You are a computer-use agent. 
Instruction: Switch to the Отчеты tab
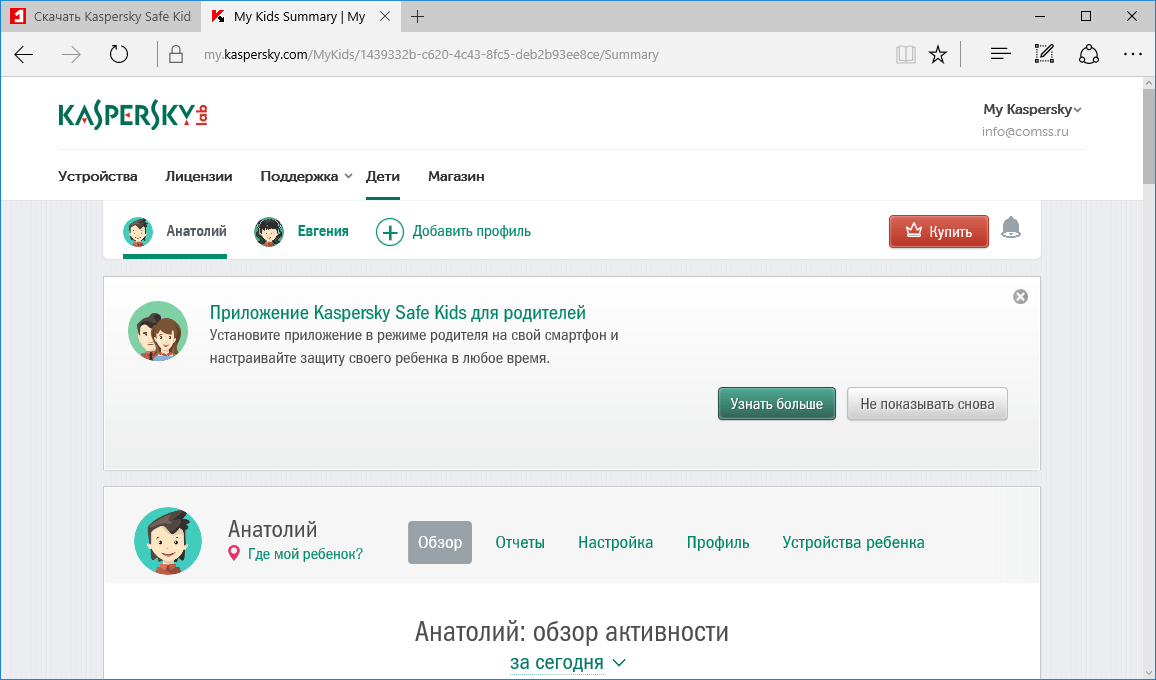519,542
